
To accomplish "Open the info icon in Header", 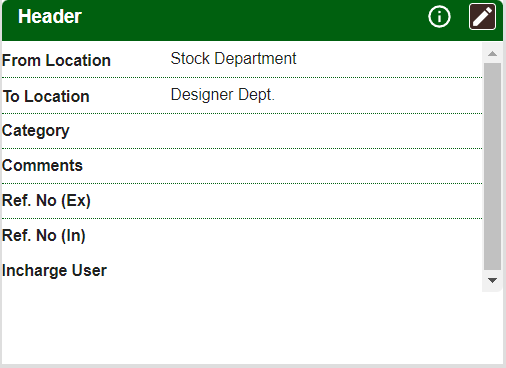I will (x=439, y=16).
